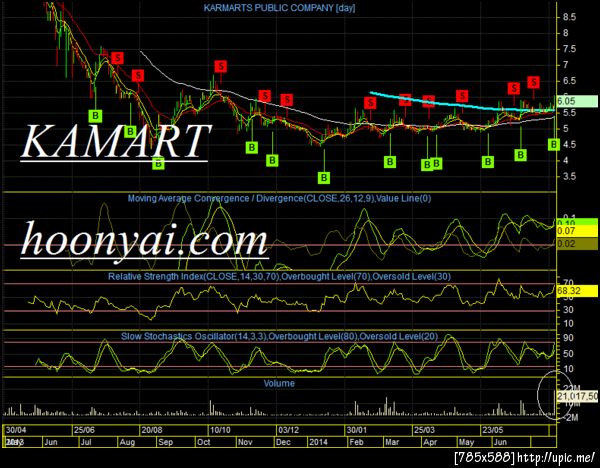Screen dimensions: 600x468
Task: Select the 7.5 price axis label
Action: click(x=569, y=49)
